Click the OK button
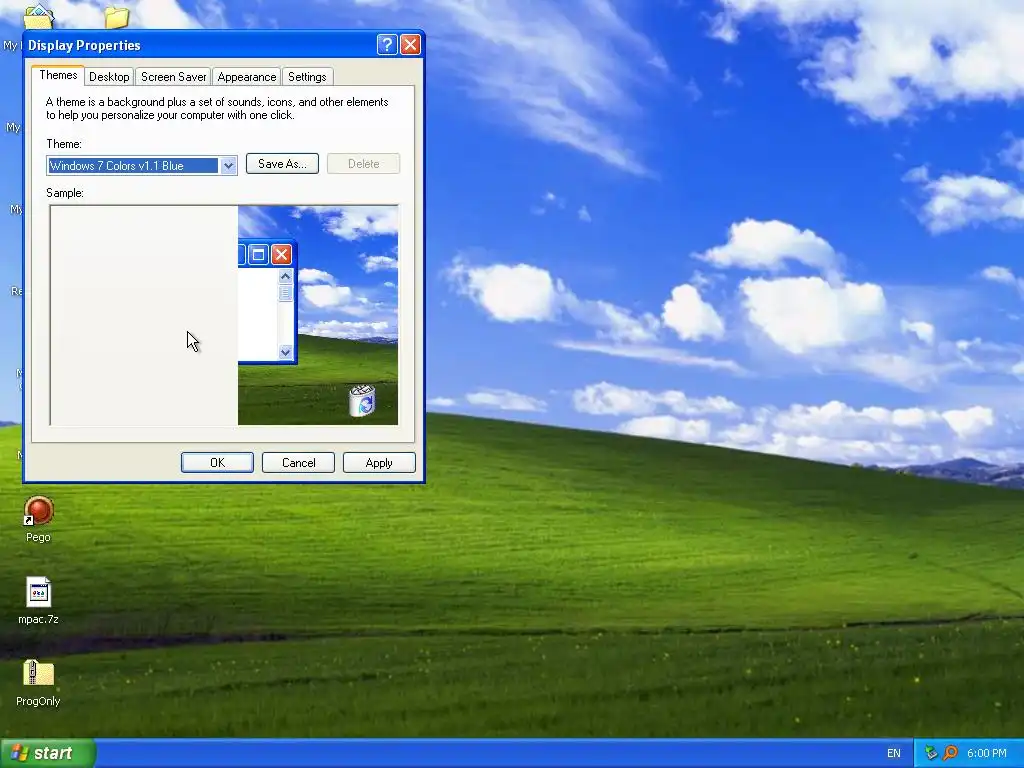This screenshot has width=1024, height=768. (217, 462)
